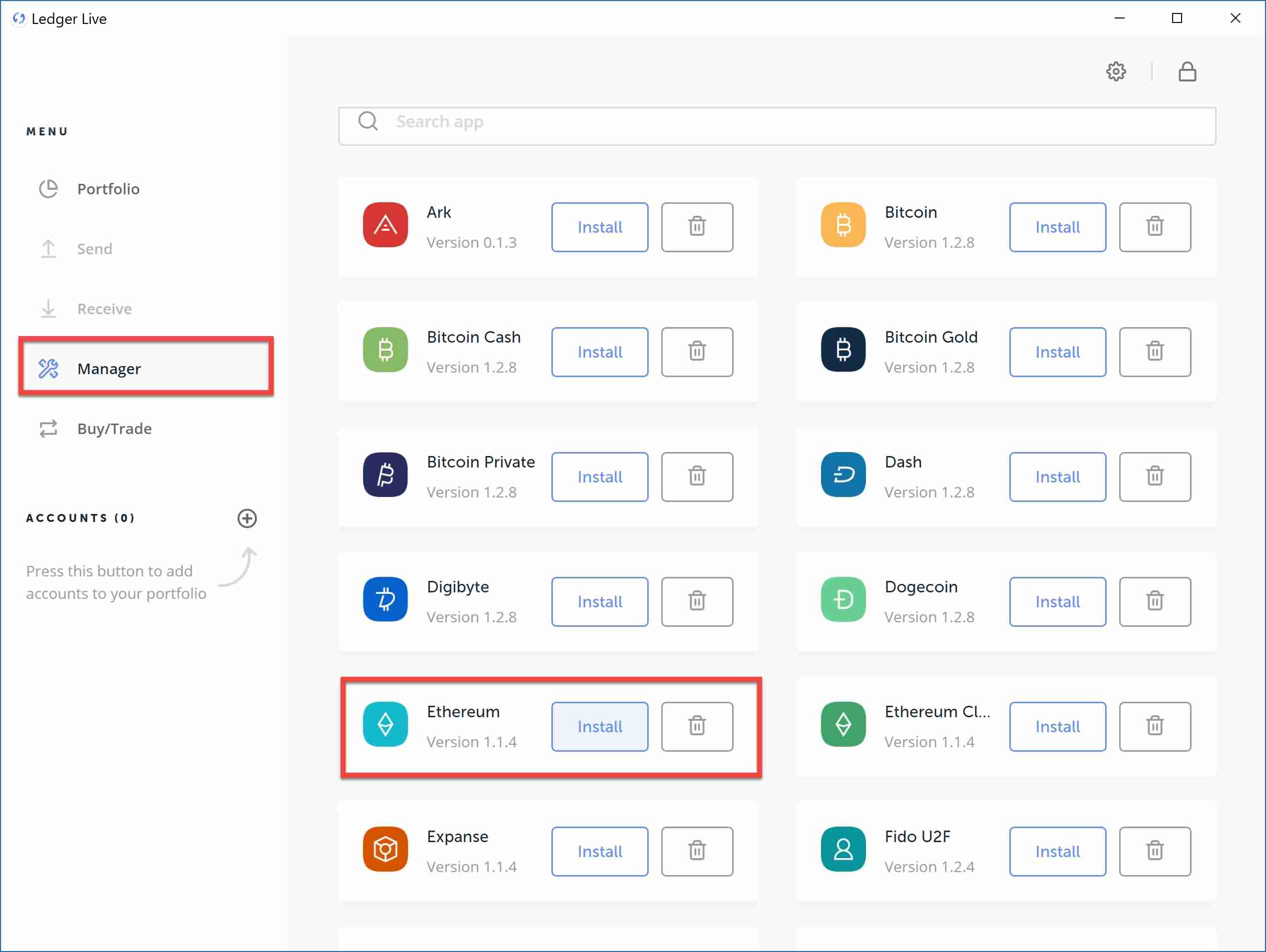Click the Bitcoin Private app icon
Screen dimensions: 1266x952
tap(385, 474)
